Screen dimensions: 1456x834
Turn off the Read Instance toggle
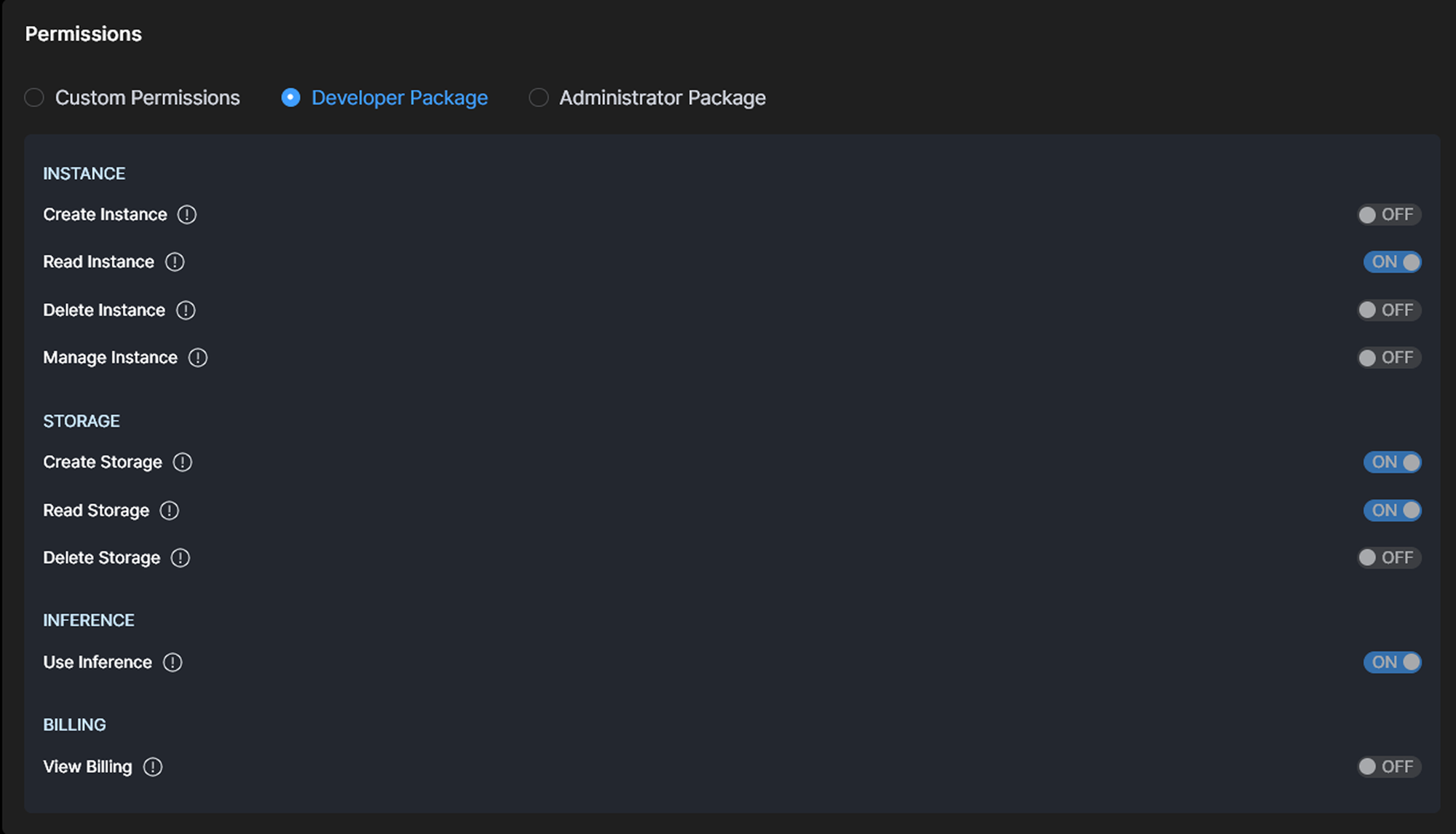(x=1392, y=262)
